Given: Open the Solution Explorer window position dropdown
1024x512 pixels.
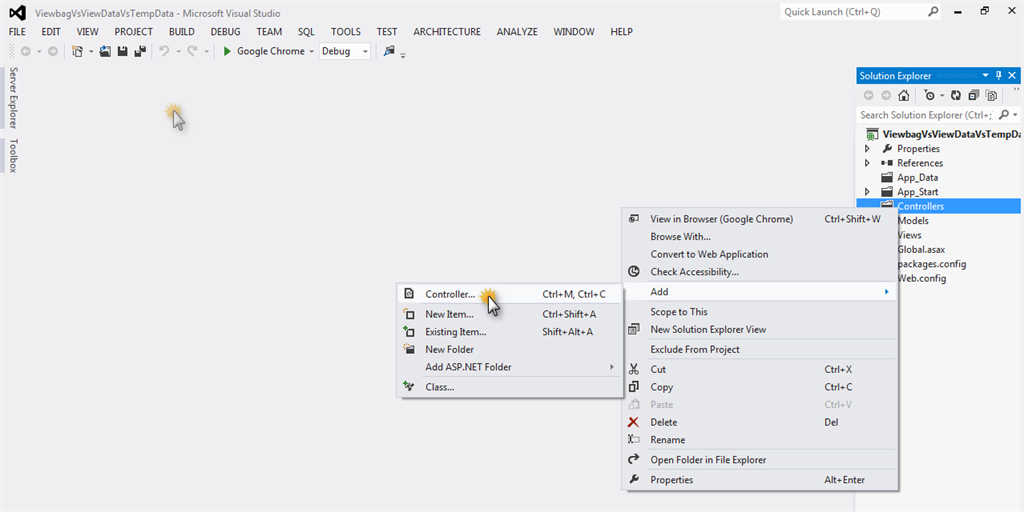Looking at the screenshot, I should tap(985, 76).
